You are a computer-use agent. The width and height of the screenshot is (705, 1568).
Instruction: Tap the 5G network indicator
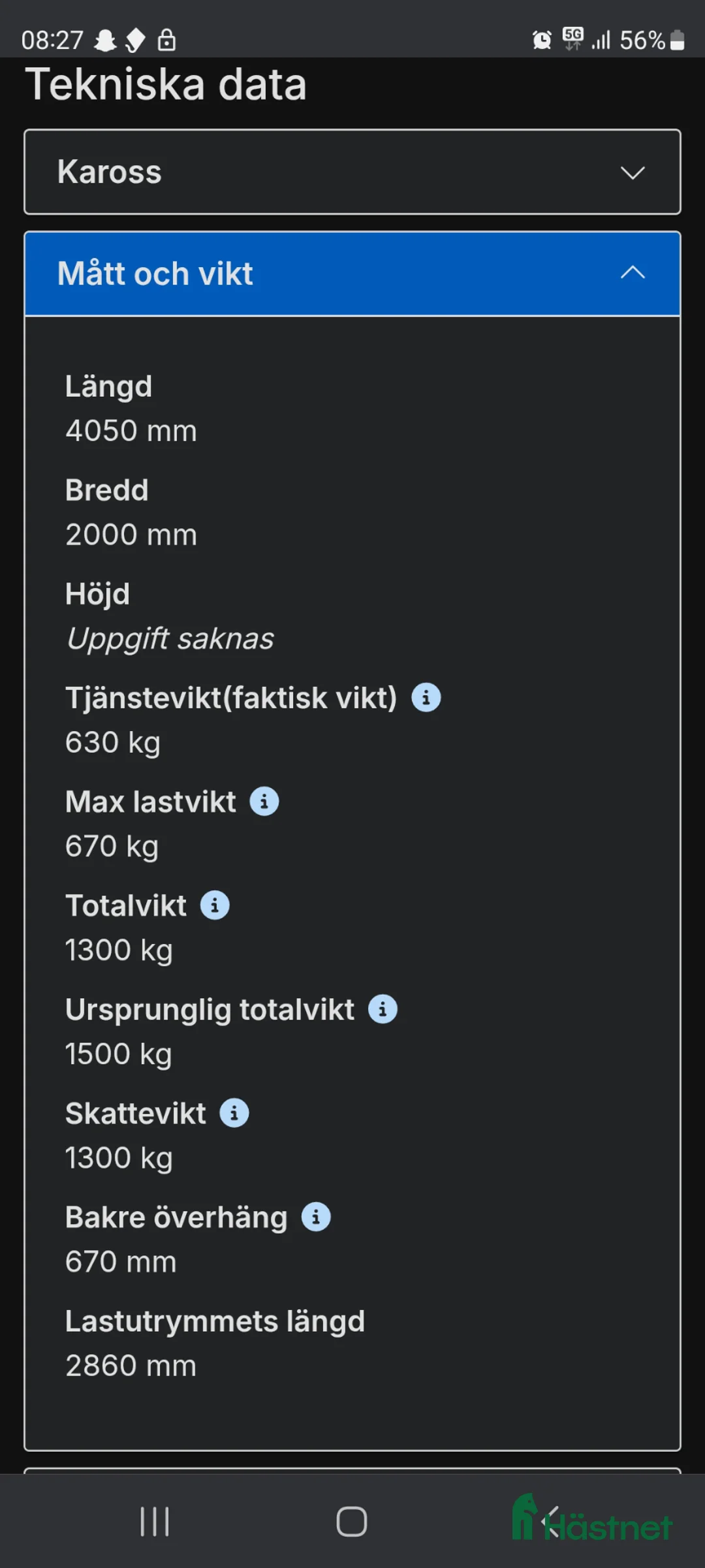(x=572, y=40)
